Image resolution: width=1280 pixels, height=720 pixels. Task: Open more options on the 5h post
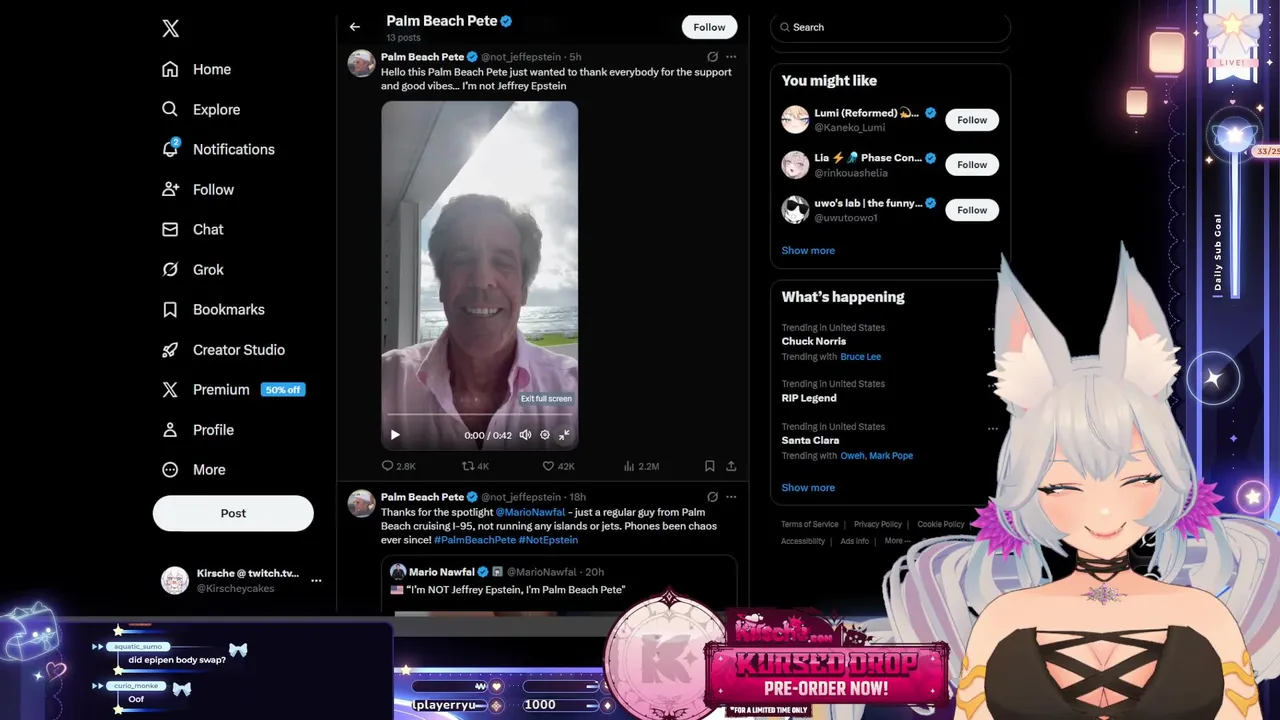[731, 57]
